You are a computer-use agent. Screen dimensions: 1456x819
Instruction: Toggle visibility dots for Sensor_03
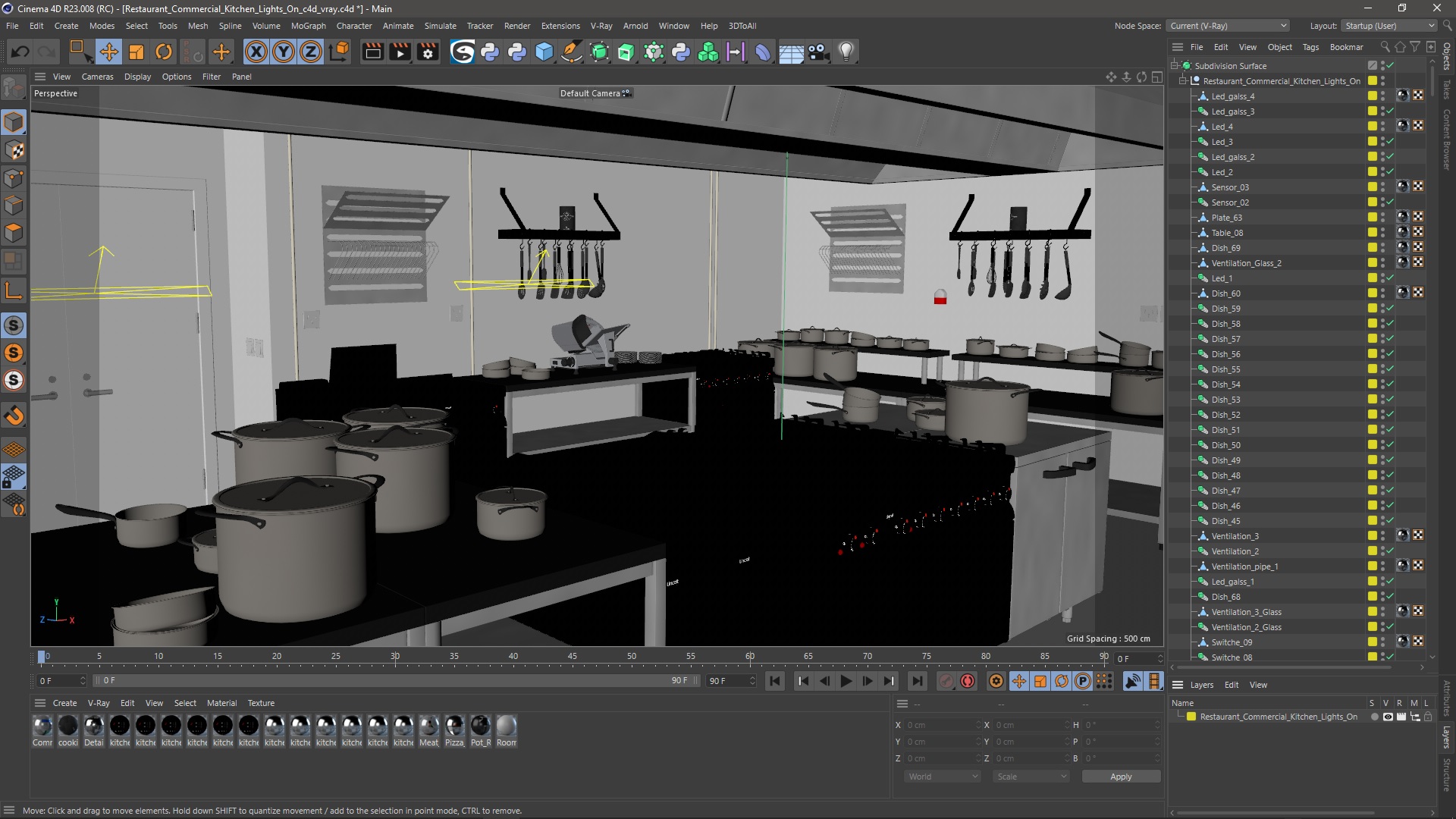tap(1382, 187)
